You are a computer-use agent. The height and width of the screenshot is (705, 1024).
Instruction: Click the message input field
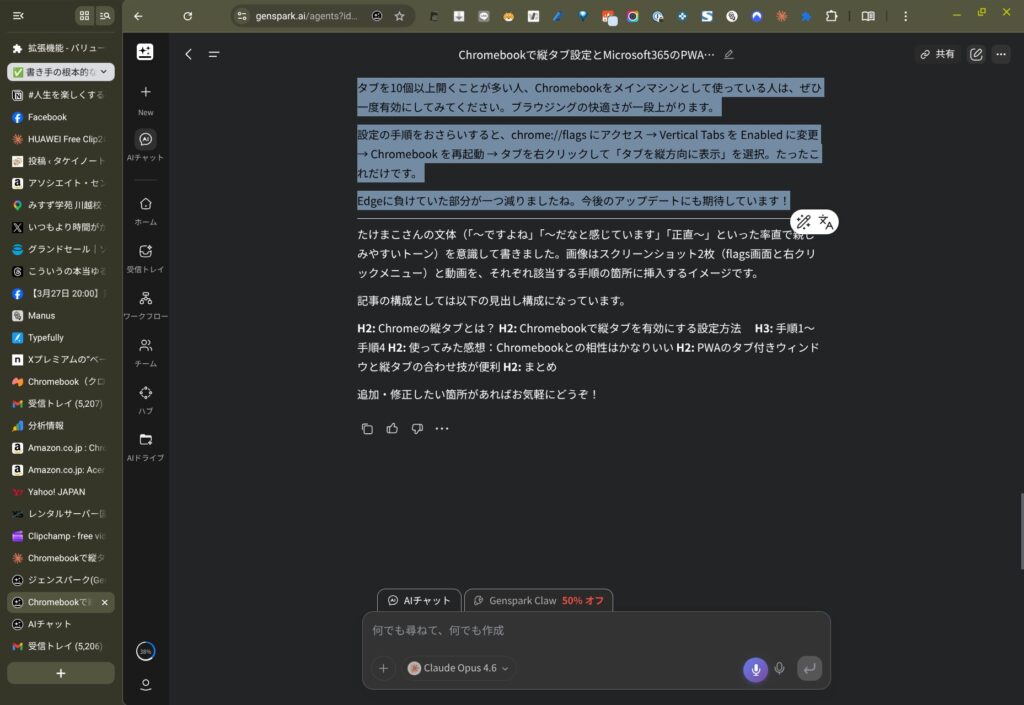[x=595, y=631]
